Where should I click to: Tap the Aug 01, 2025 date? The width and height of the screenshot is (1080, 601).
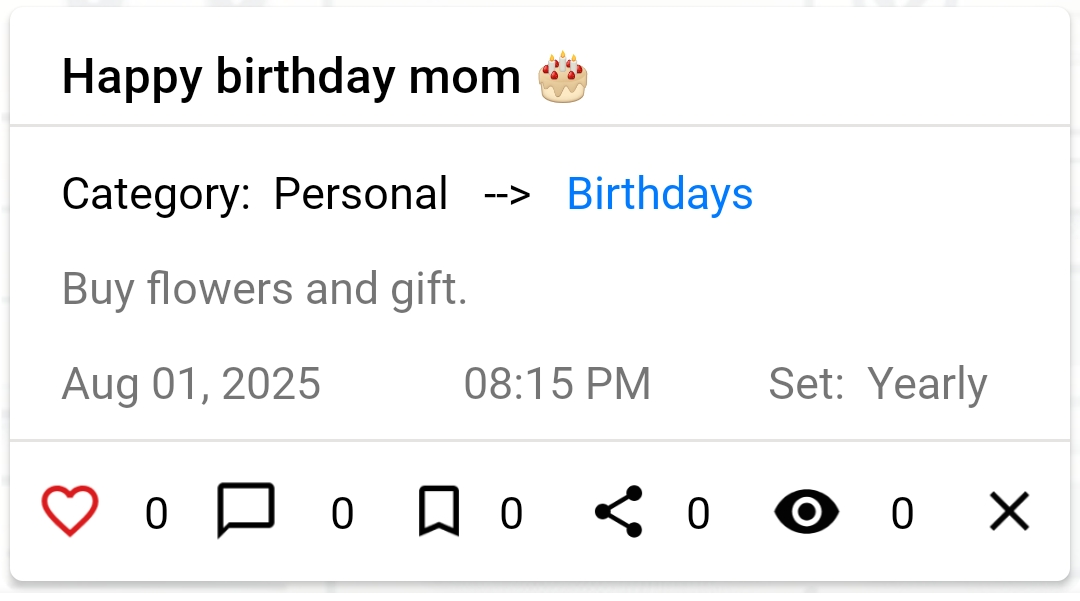(x=191, y=384)
